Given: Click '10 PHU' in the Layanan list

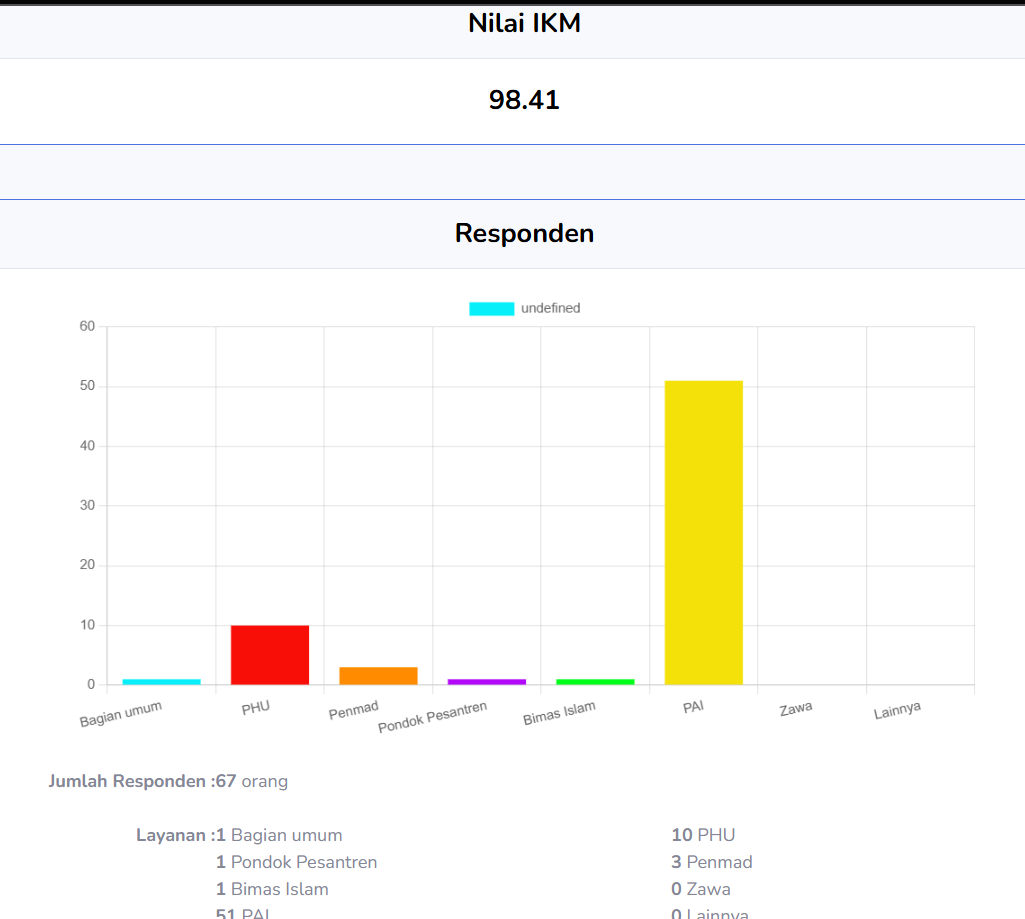Looking at the screenshot, I should coord(703,835).
